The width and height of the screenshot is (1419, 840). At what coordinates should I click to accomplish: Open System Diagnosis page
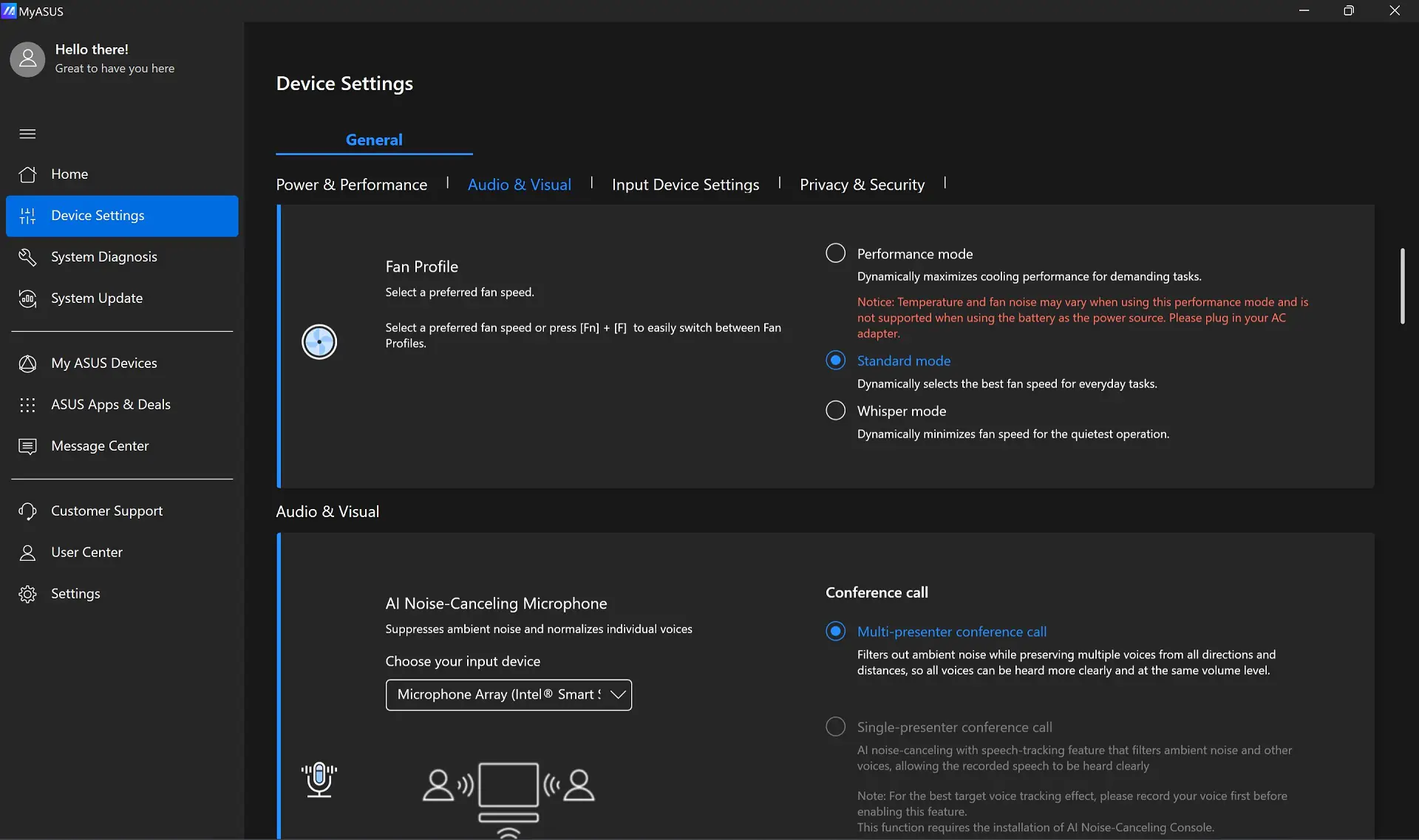[x=122, y=257]
